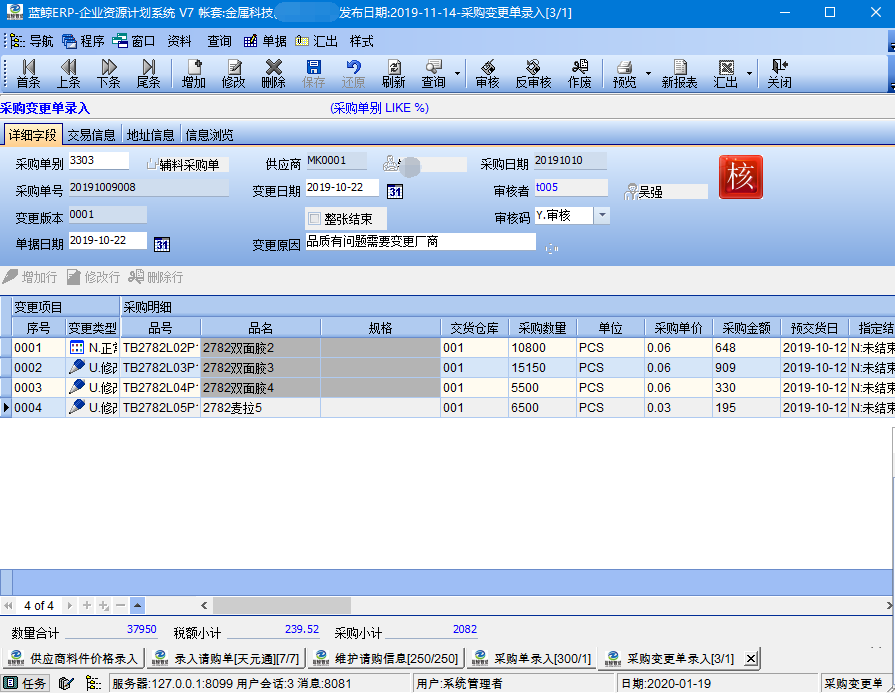Click the 关闭 close form icon
The image size is (895, 693).
point(779,74)
